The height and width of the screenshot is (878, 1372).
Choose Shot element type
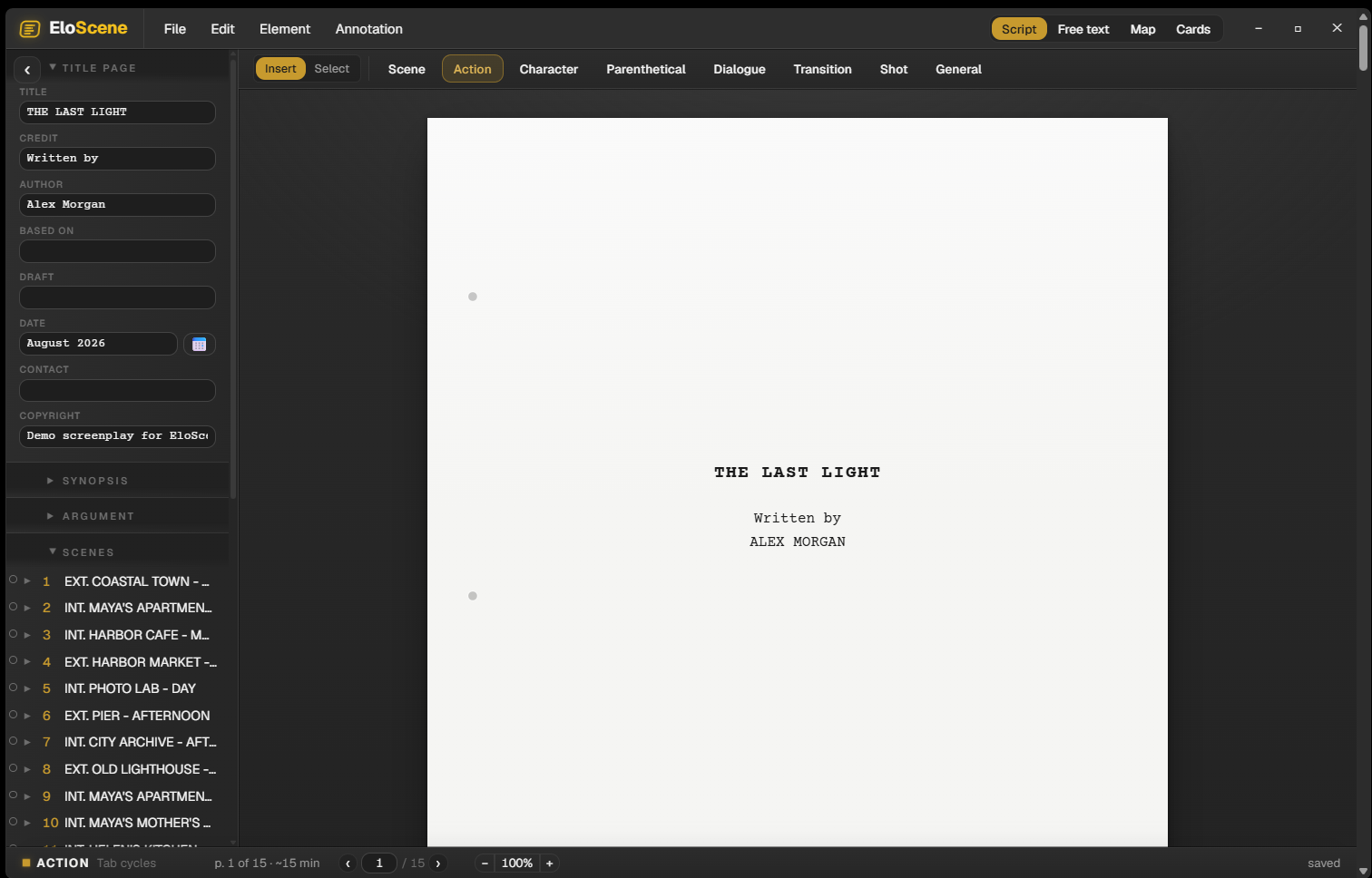click(x=894, y=69)
